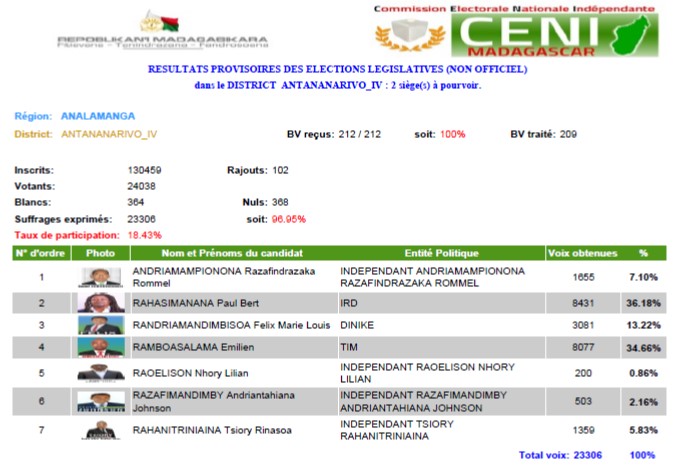Click candidate name RAMBOASALAMA Emilien
Viewport: 681px width, 473px height.
click(x=193, y=347)
